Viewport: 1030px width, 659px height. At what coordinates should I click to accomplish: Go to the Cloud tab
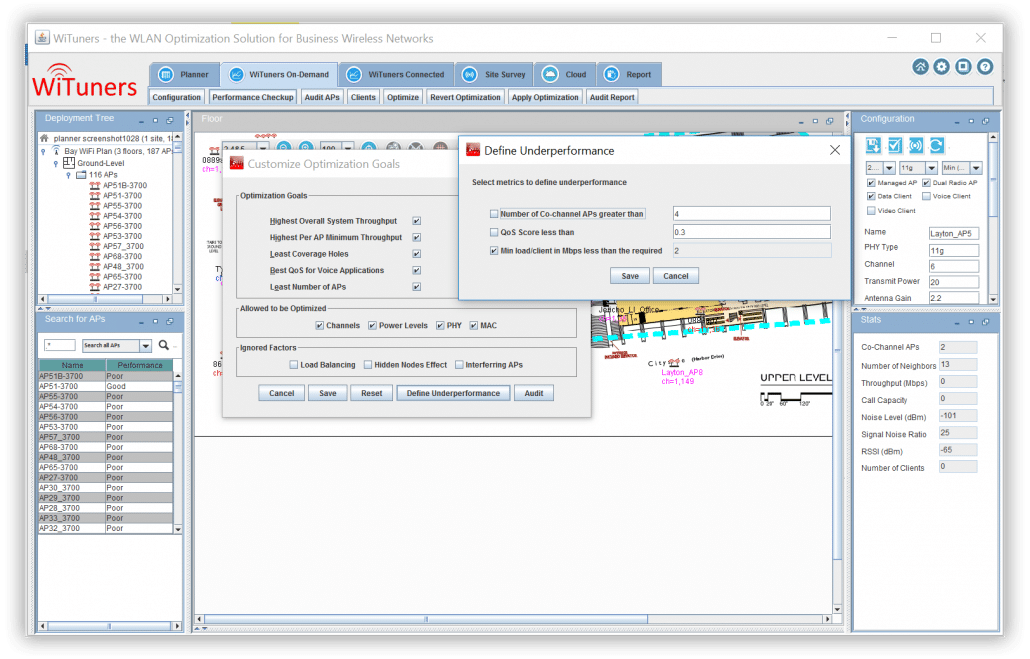pyautogui.click(x=566, y=74)
